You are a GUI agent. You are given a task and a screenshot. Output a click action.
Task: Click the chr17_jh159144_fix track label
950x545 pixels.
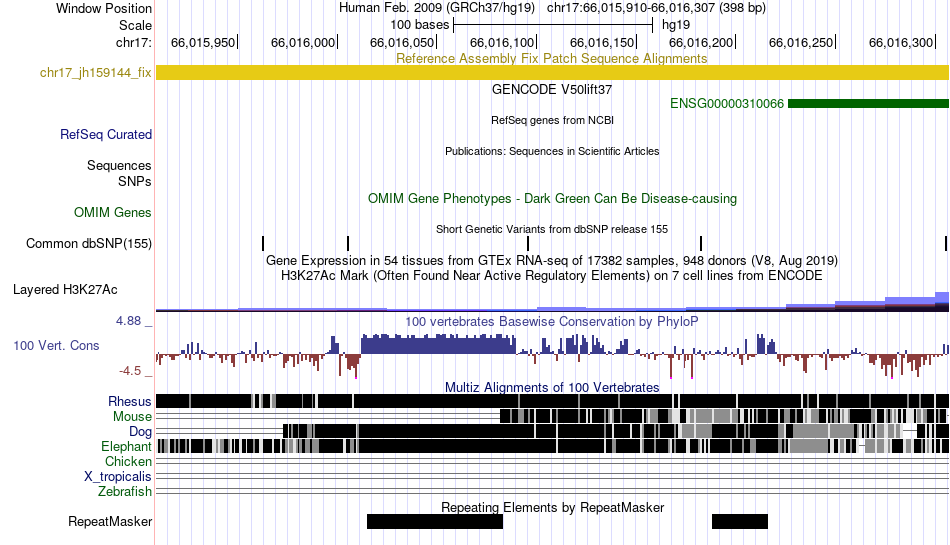coord(95,73)
